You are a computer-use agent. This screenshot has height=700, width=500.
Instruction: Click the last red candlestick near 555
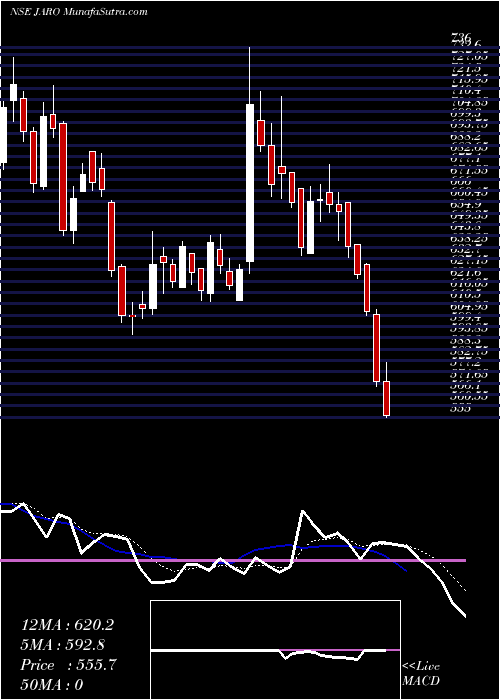tap(387, 398)
